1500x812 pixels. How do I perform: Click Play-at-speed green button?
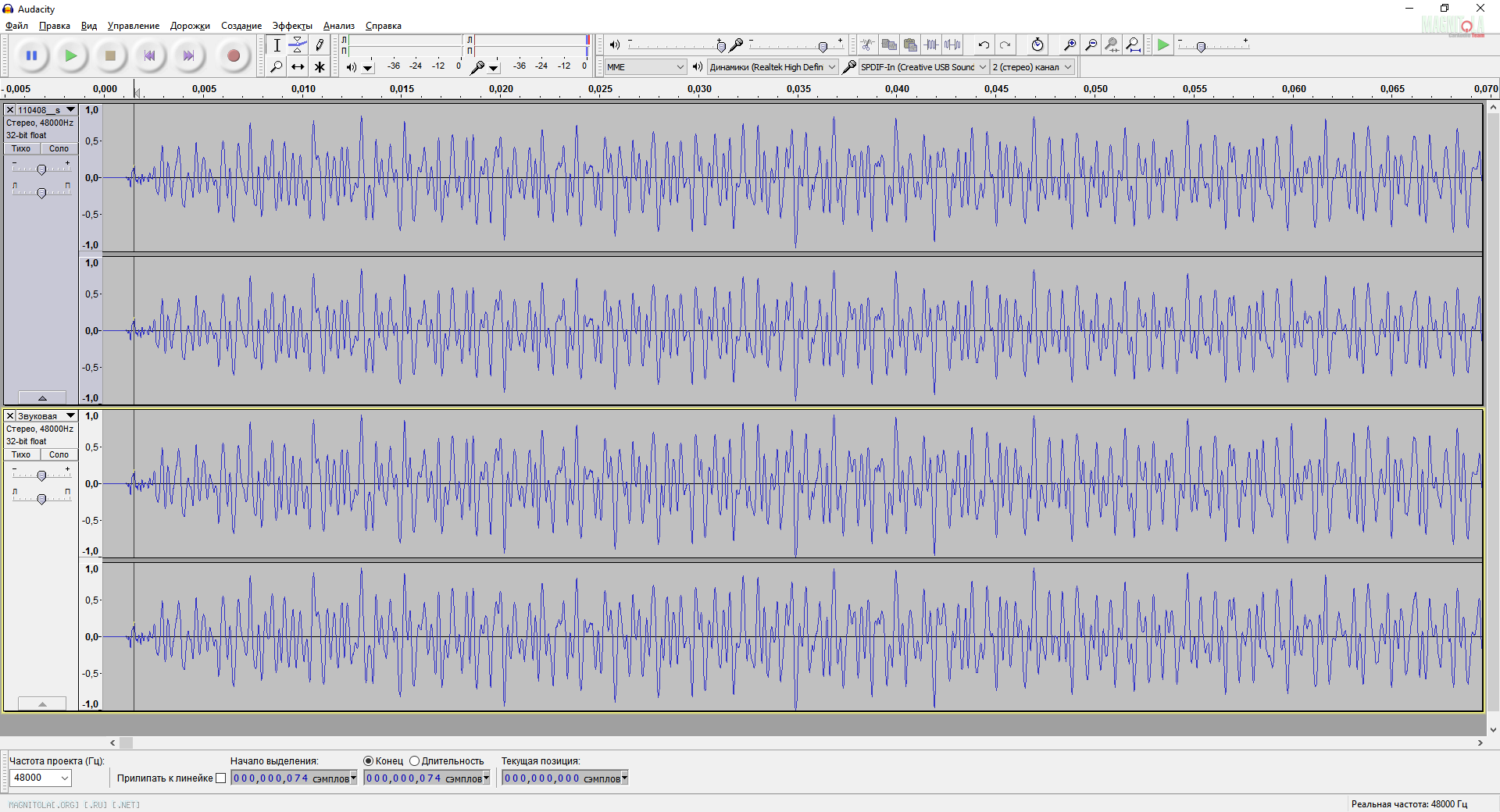[1163, 45]
